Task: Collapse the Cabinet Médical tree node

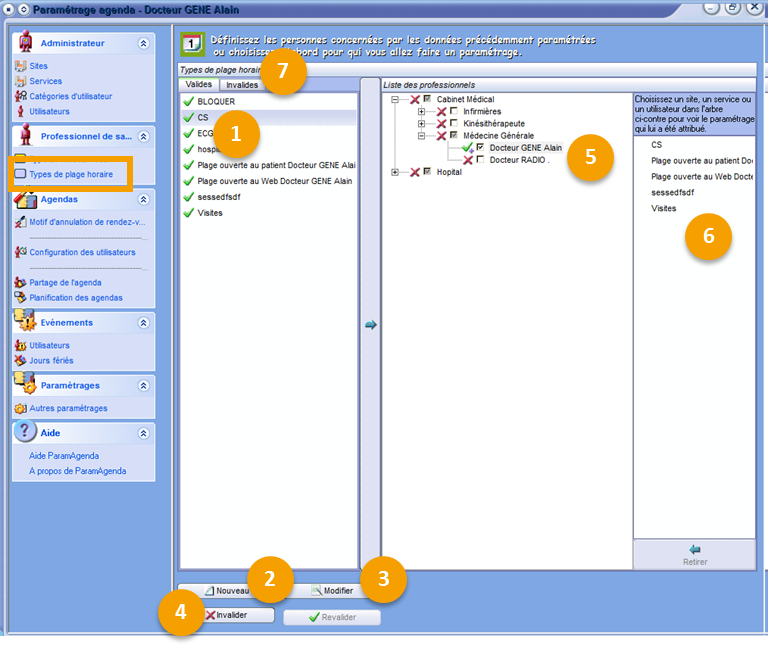Action: coord(396,99)
